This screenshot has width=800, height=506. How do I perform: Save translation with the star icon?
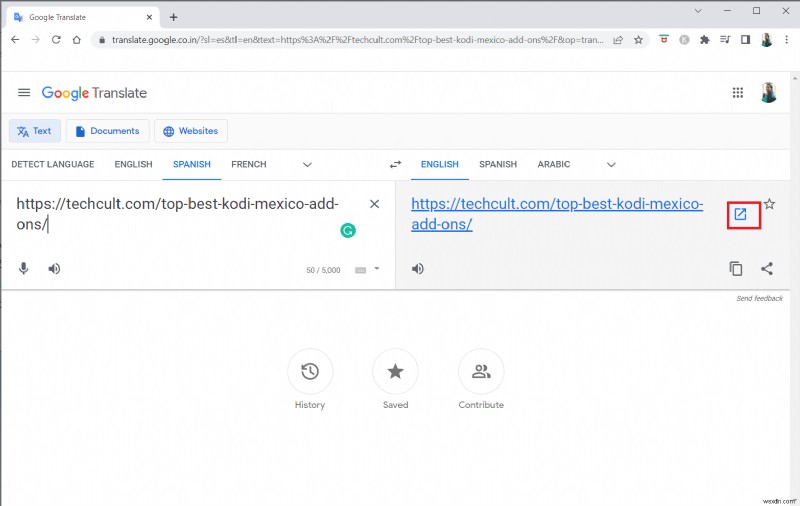769,204
